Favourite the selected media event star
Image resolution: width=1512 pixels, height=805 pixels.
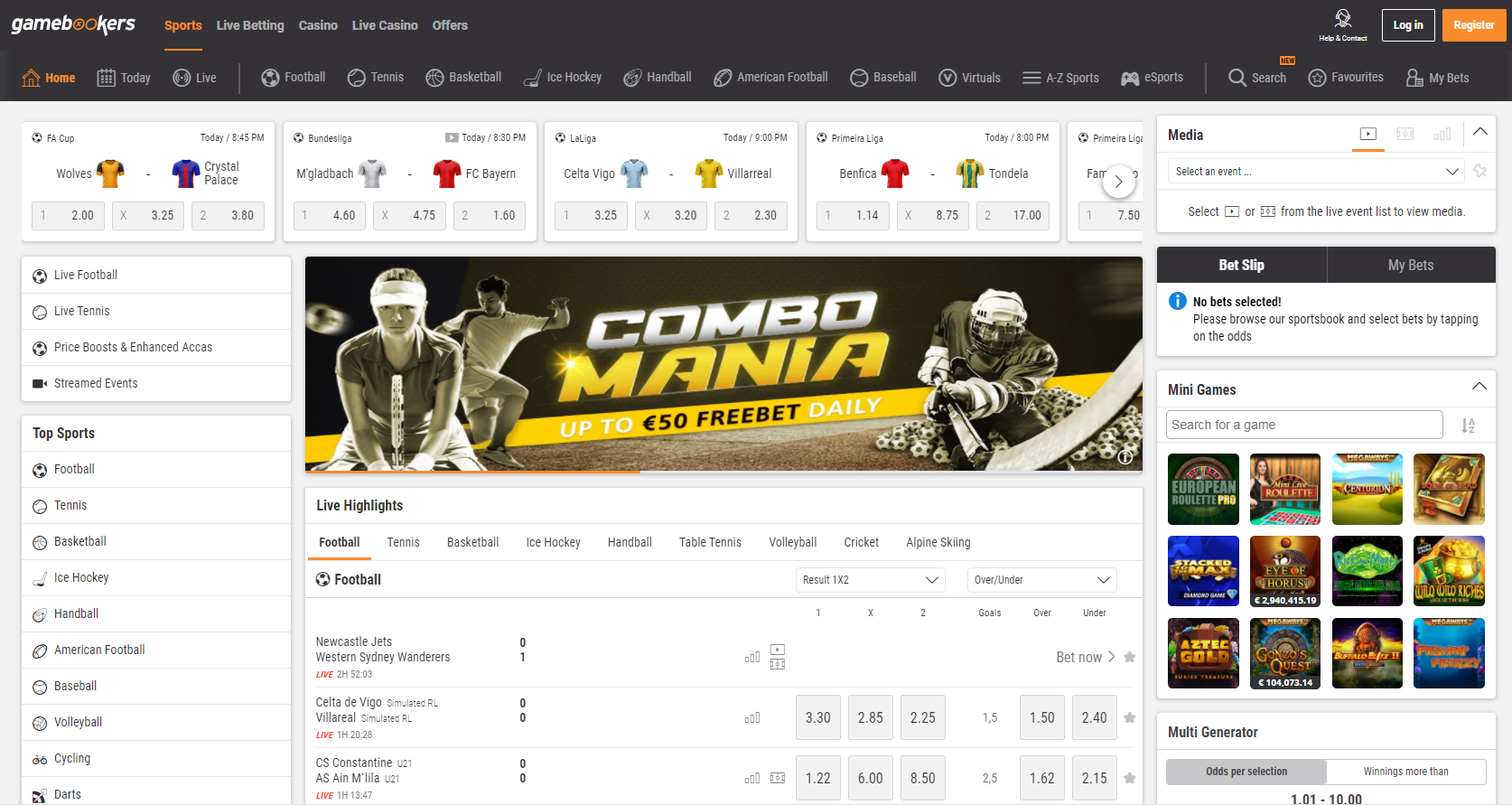pyautogui.click(x=1479, y=171)
